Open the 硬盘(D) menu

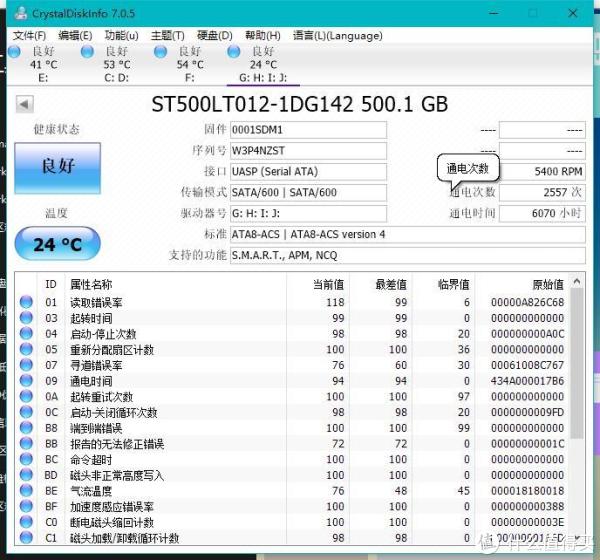tap(214, 36)
